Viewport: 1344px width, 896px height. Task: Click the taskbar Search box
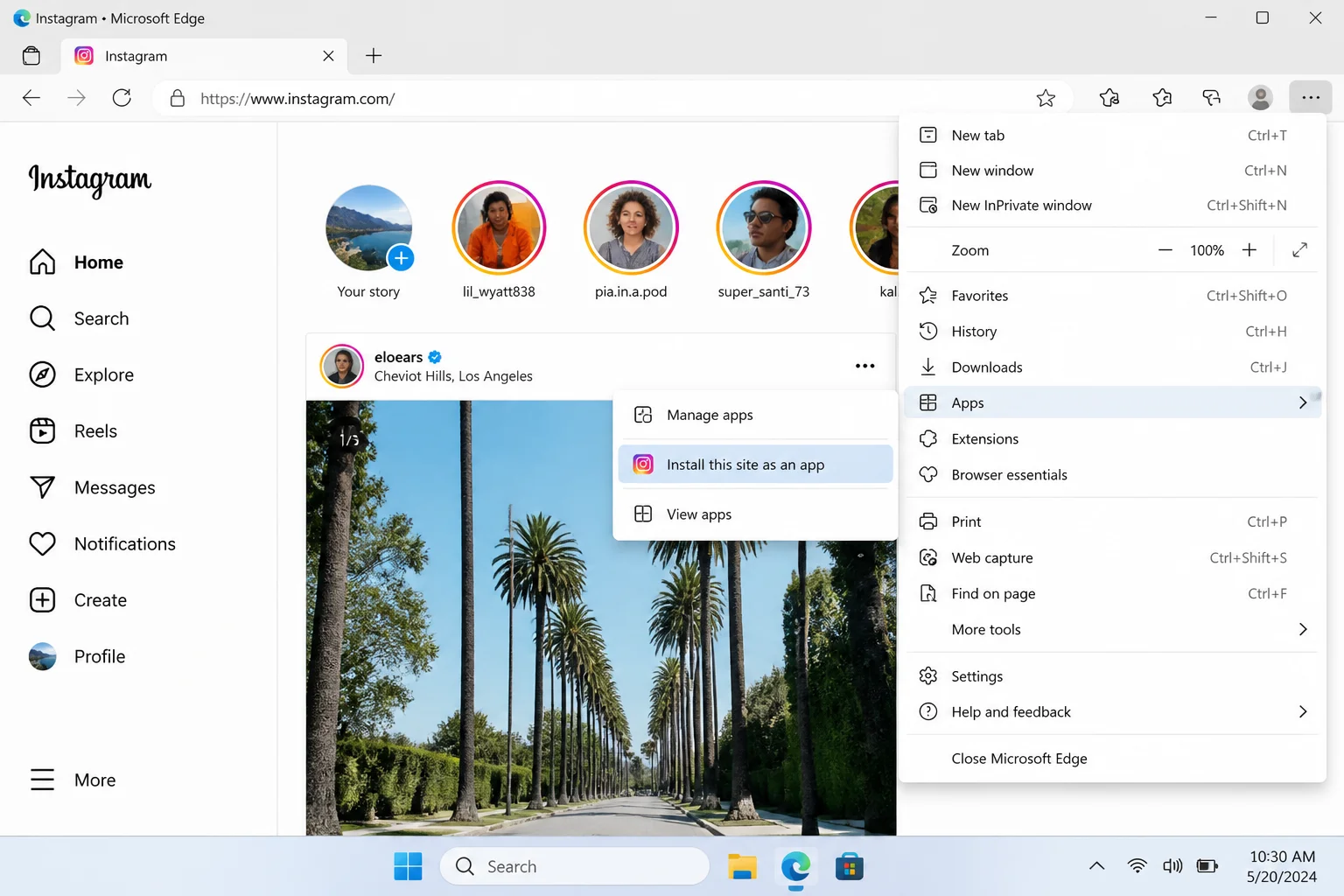(x=575, y=866)
